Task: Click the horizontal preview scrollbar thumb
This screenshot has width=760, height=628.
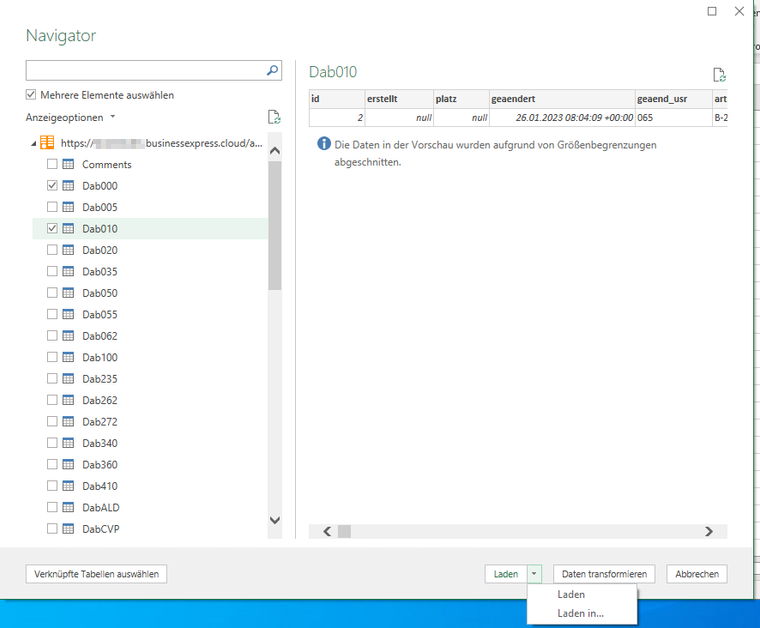Action: coord(344,532)
